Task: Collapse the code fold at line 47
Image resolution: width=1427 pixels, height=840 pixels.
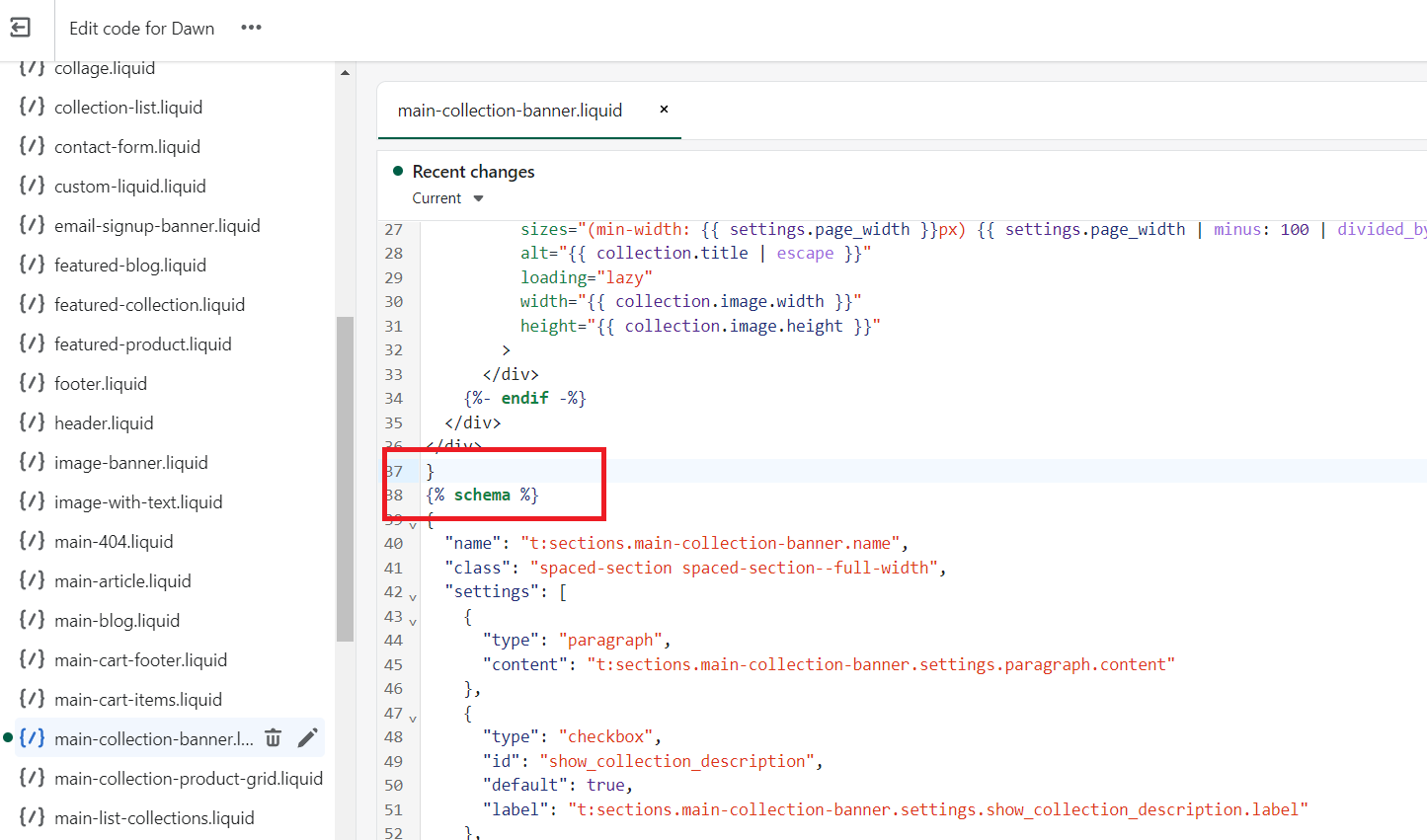Action: 413,719
